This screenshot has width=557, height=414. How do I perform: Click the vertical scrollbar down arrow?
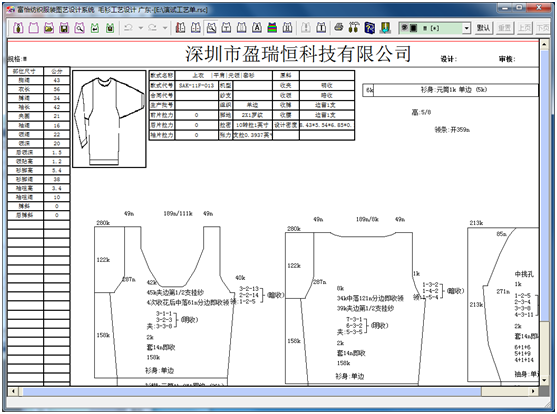pyautogui.click(x=544, y=380)
